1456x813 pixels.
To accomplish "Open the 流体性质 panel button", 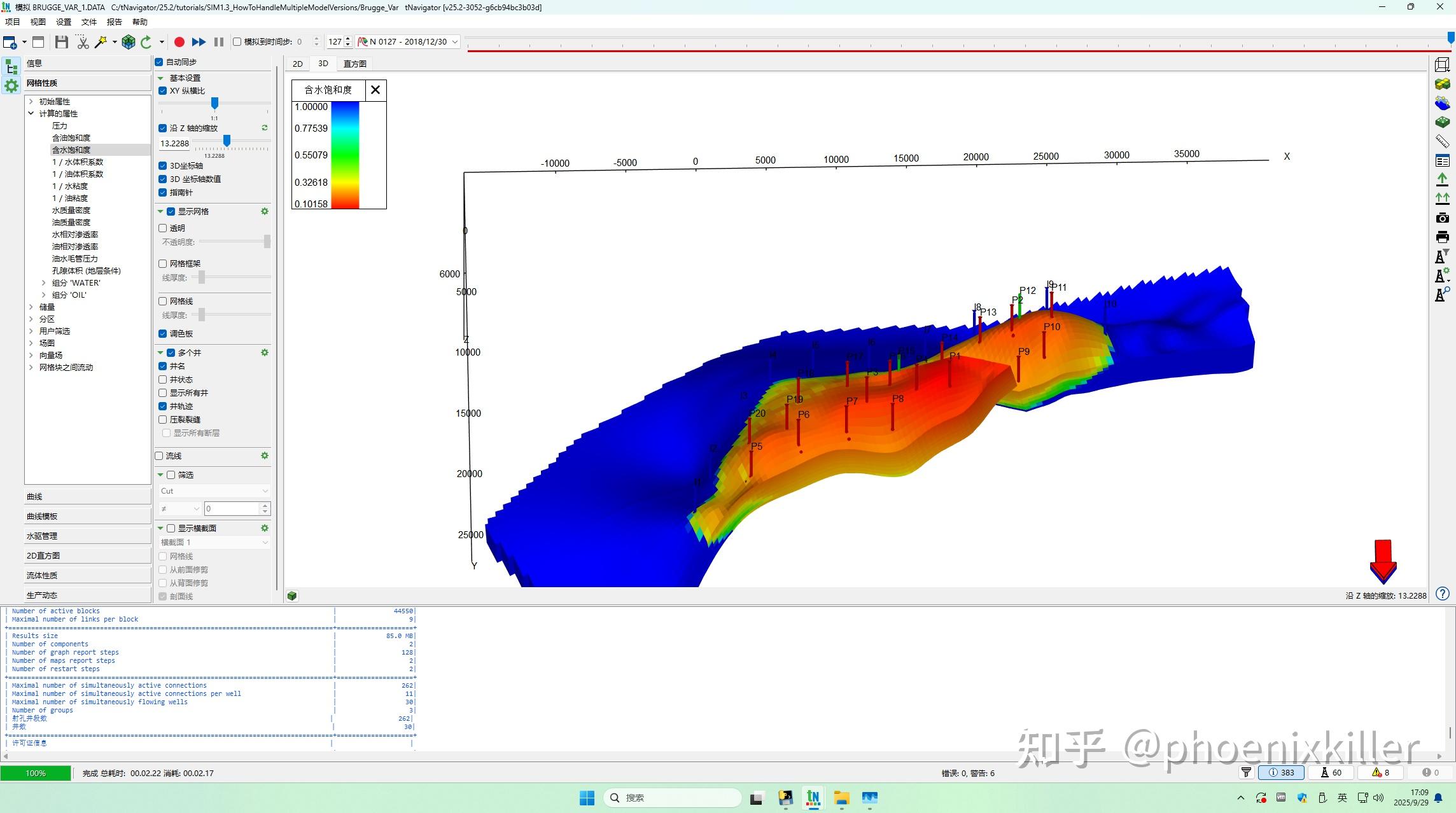I will [88, 575].
